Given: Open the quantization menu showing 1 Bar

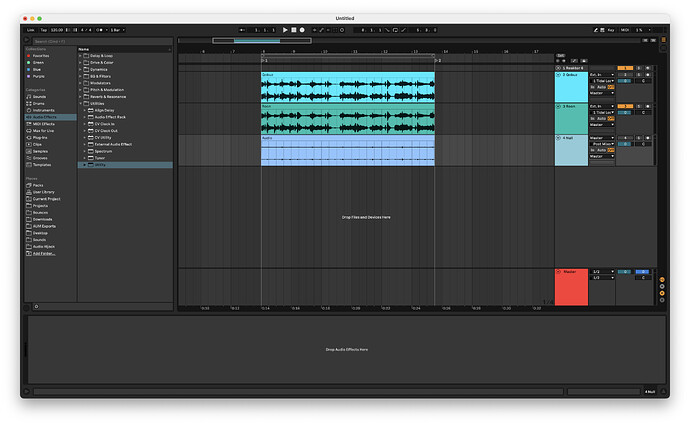Looking at the screenshot, I should click(x=117, y=30).
